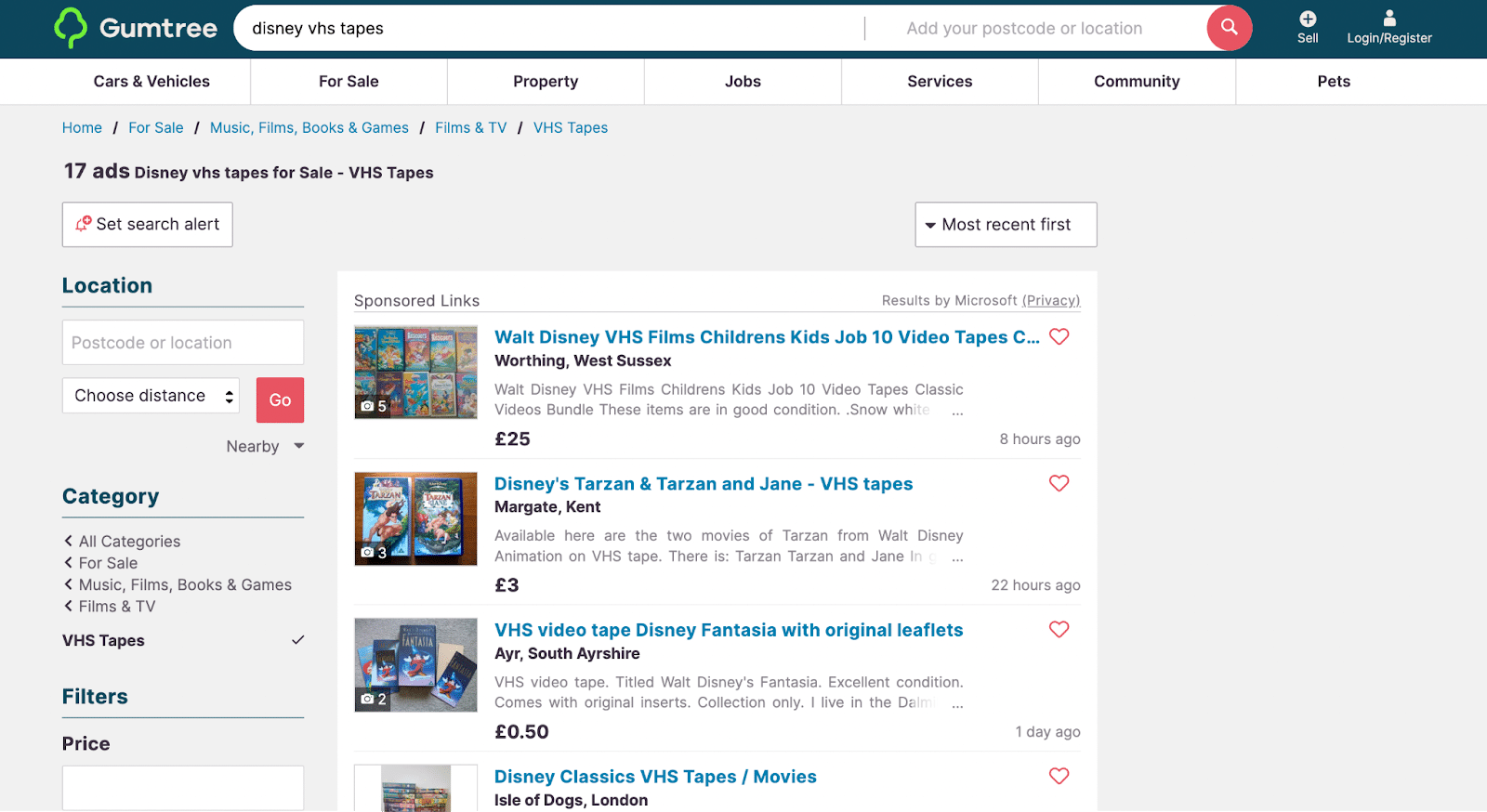Click the Ayr, South Ayrshire location text
1487x812 pixels.
click(x=567, y=654)
